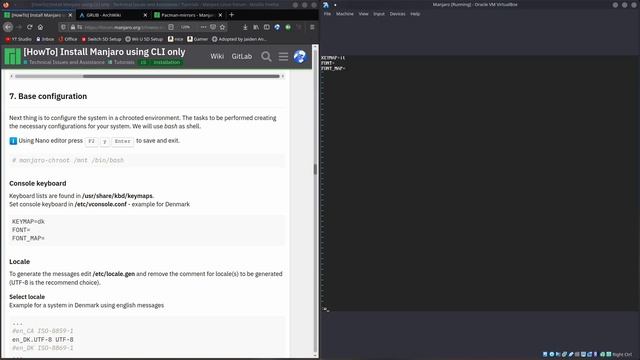
Task: Click KEYMAP=dk line in code block
Action: (28, 222)
